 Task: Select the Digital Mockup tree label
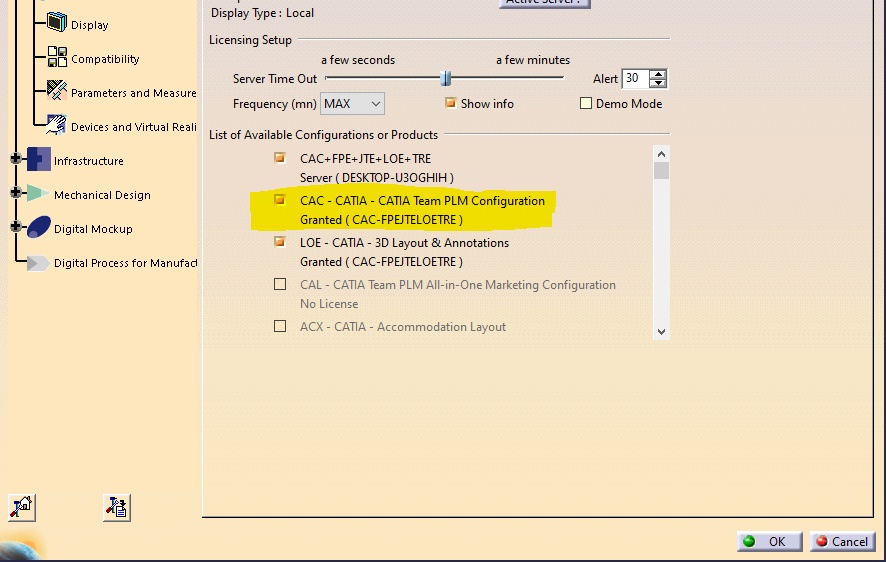[x=93, y=229]
